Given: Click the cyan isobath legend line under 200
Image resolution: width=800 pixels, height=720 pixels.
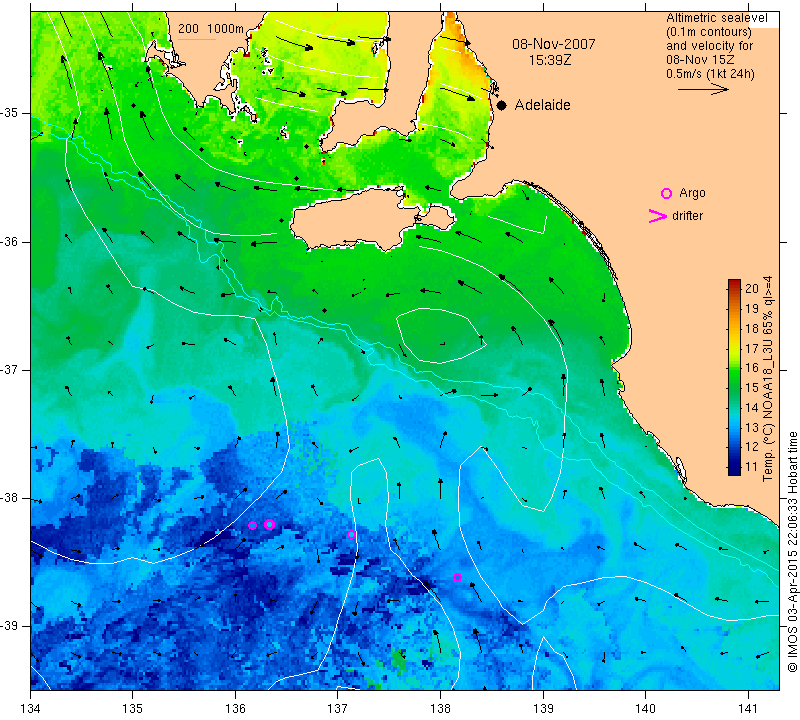Looking at the screenshot, I should click(196, 39).
